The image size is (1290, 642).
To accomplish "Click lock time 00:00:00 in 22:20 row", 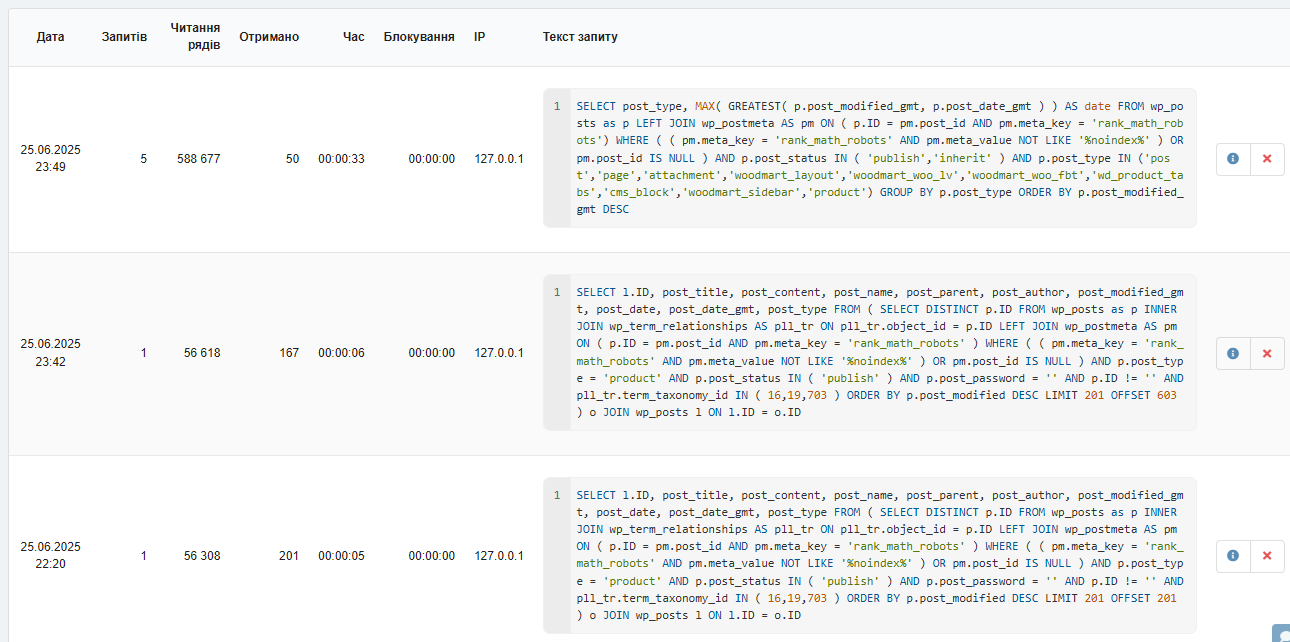I will (x=431, y=556).
